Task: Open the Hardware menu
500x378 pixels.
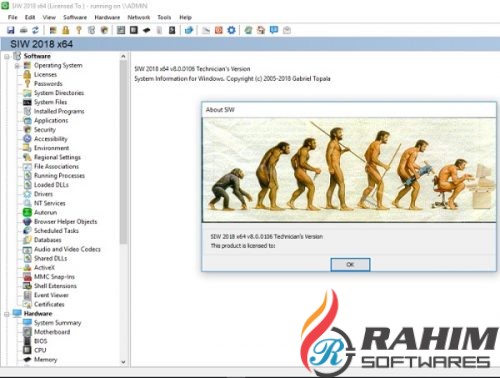Action: pos(107,17)
